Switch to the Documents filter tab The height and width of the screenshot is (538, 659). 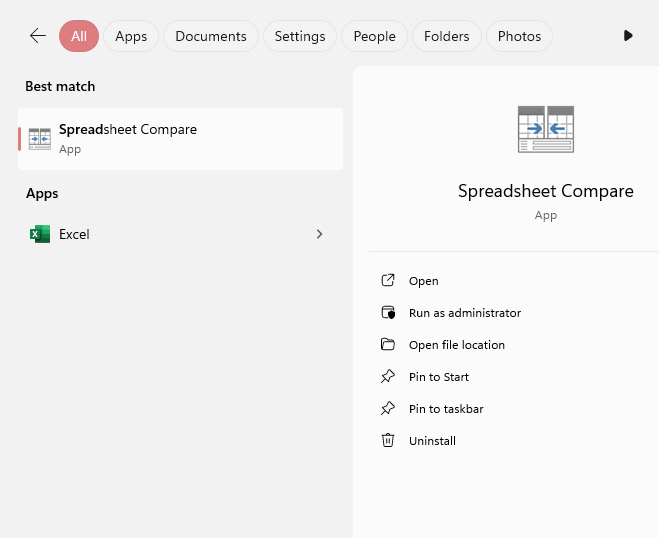[x=211, y=36]
